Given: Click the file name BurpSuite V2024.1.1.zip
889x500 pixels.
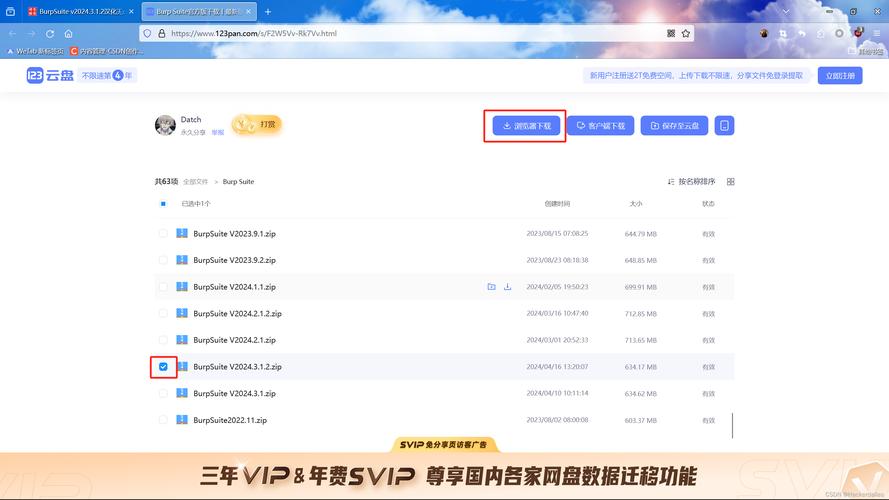Looking at the screenshot, I should click(x=234, y=287).
